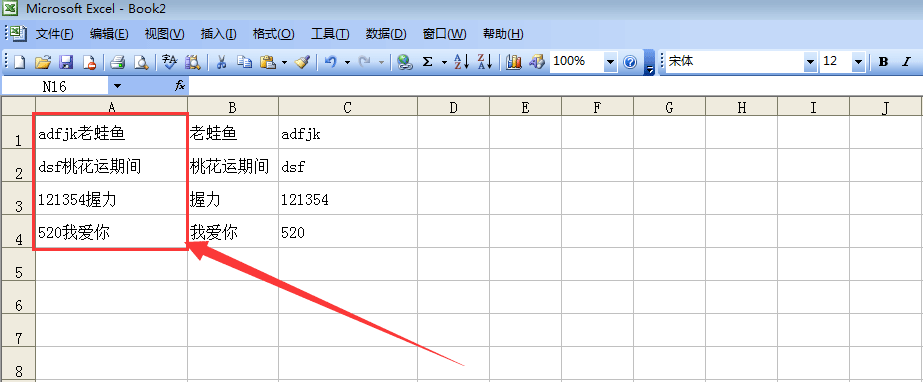The width and height of the screenshot is (923, 382).
Task: Open the 帮助(H) menu
Action: (503, 34)
